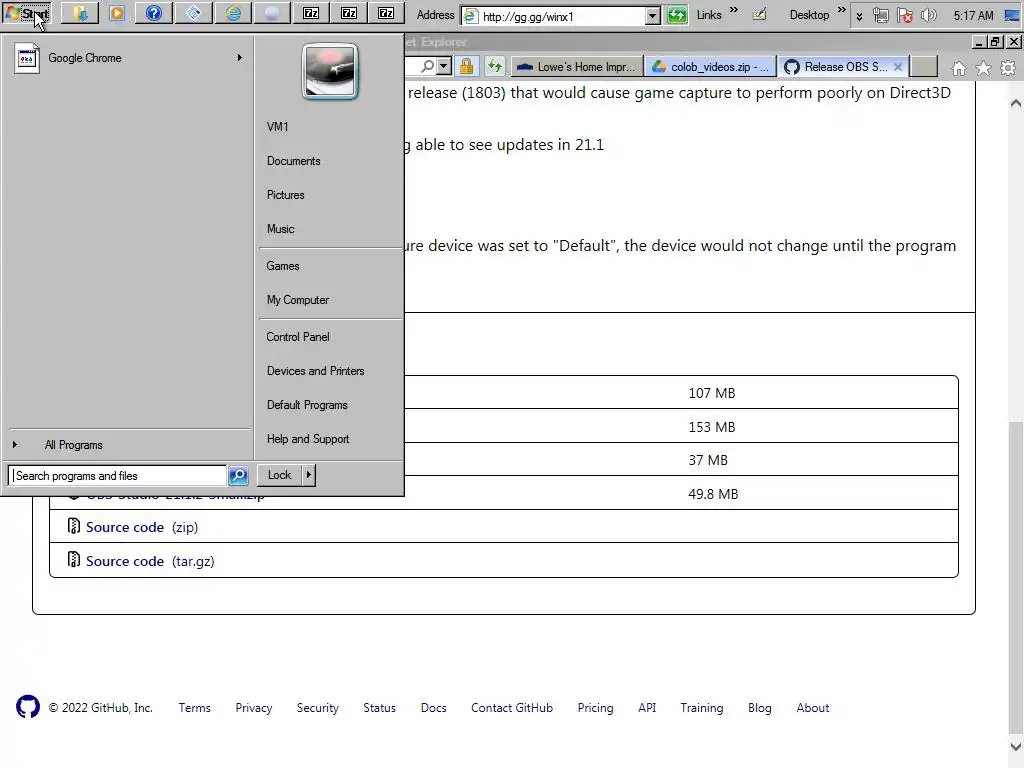Screen dimensions: 1024x768
Task: Click the 5:17 AM clock
Action: coord(973,15)
